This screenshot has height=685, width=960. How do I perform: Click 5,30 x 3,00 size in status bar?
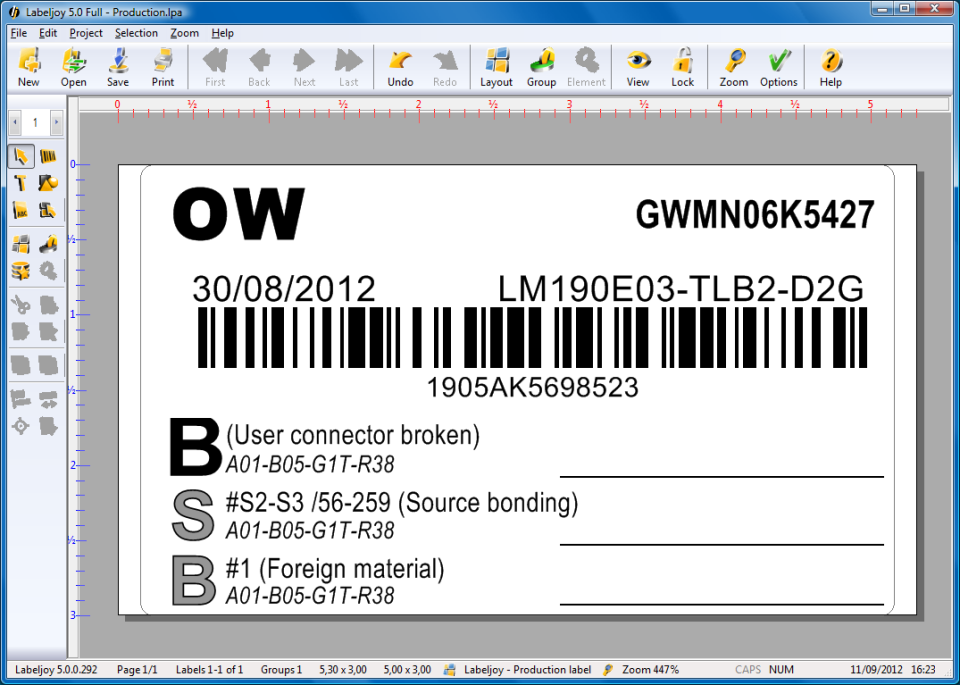(x=343, y=670)
